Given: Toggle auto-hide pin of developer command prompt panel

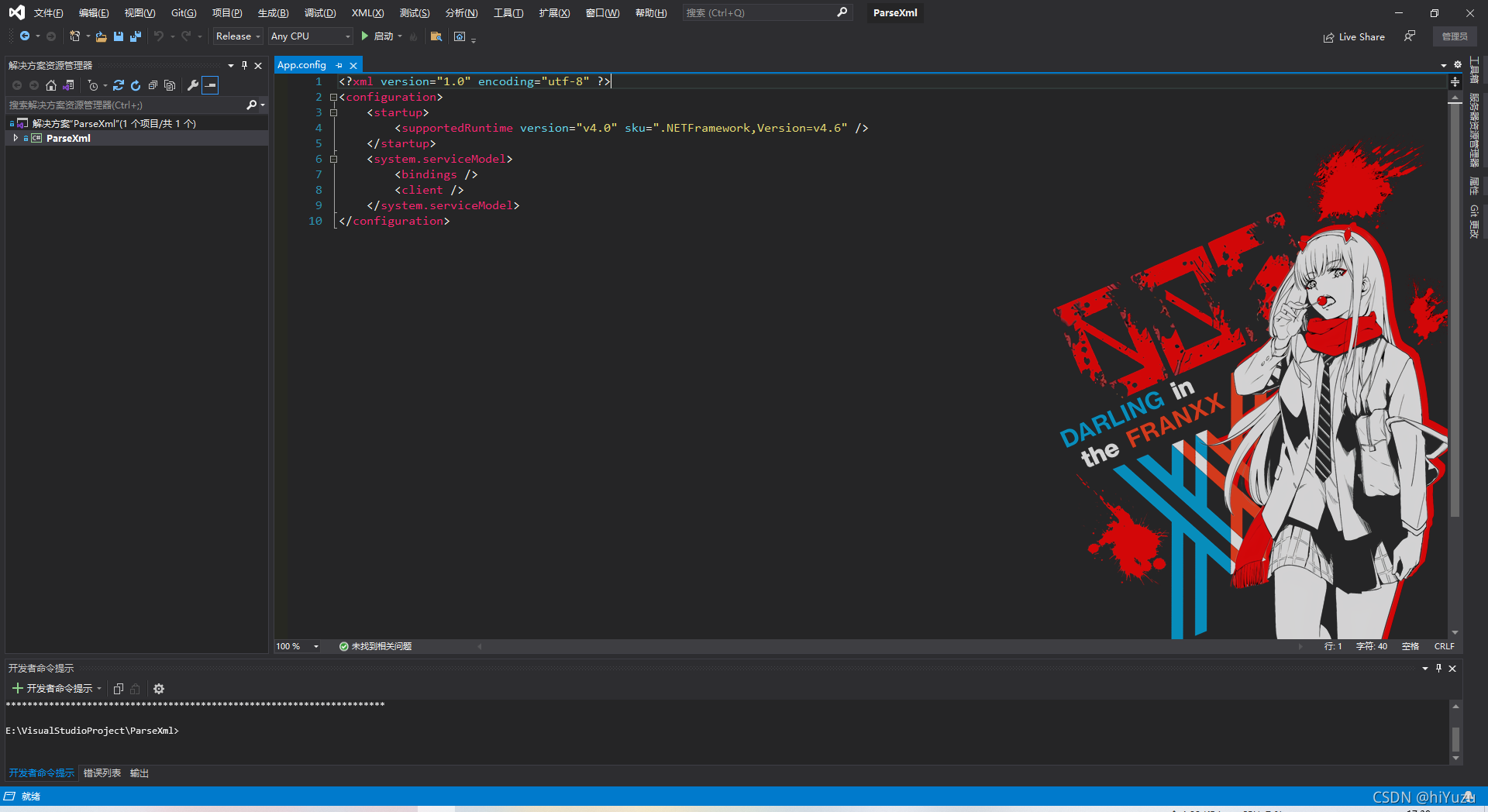Looking at the screenshot, I should tap(1438, 668).
